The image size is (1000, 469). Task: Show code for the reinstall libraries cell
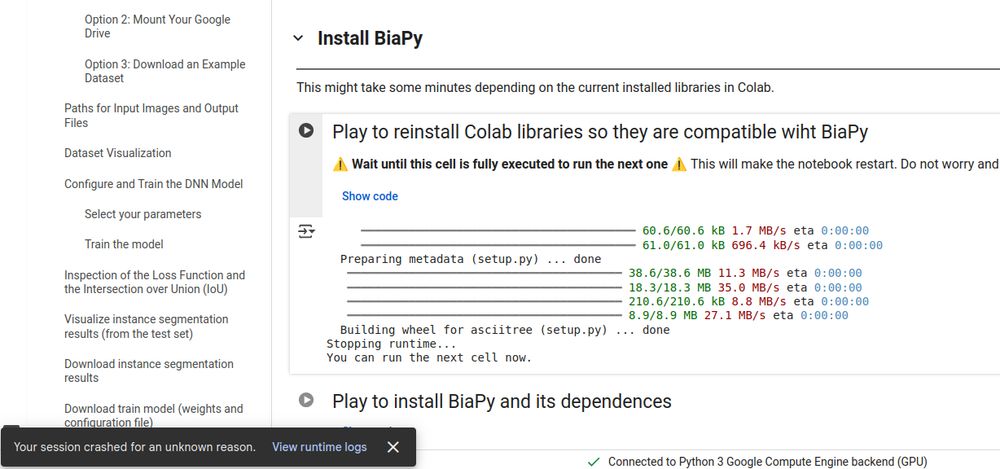click(370, 196)
